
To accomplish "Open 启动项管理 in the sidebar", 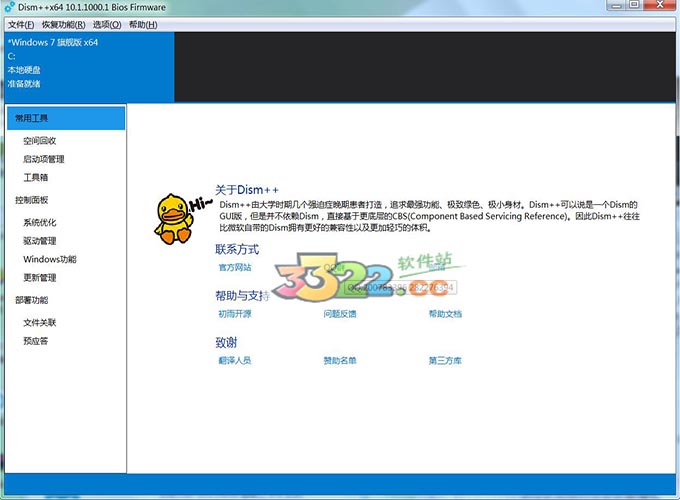I will pos(43,159).
